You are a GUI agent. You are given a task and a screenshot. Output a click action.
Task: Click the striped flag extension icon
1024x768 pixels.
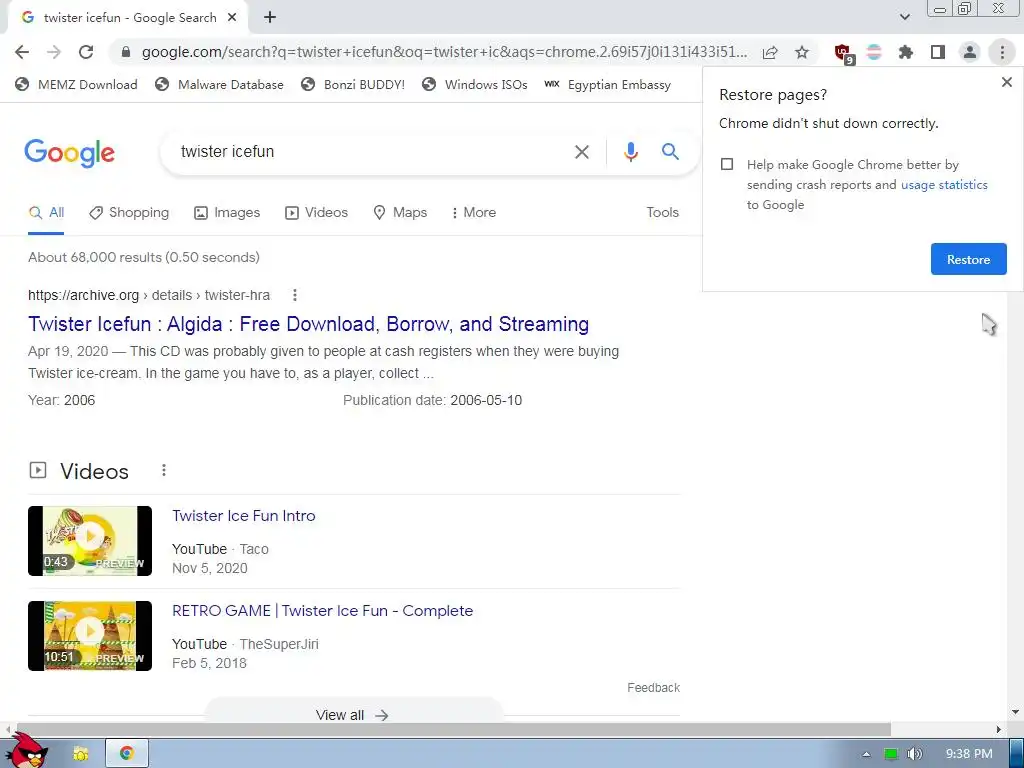tap(874, 52)
